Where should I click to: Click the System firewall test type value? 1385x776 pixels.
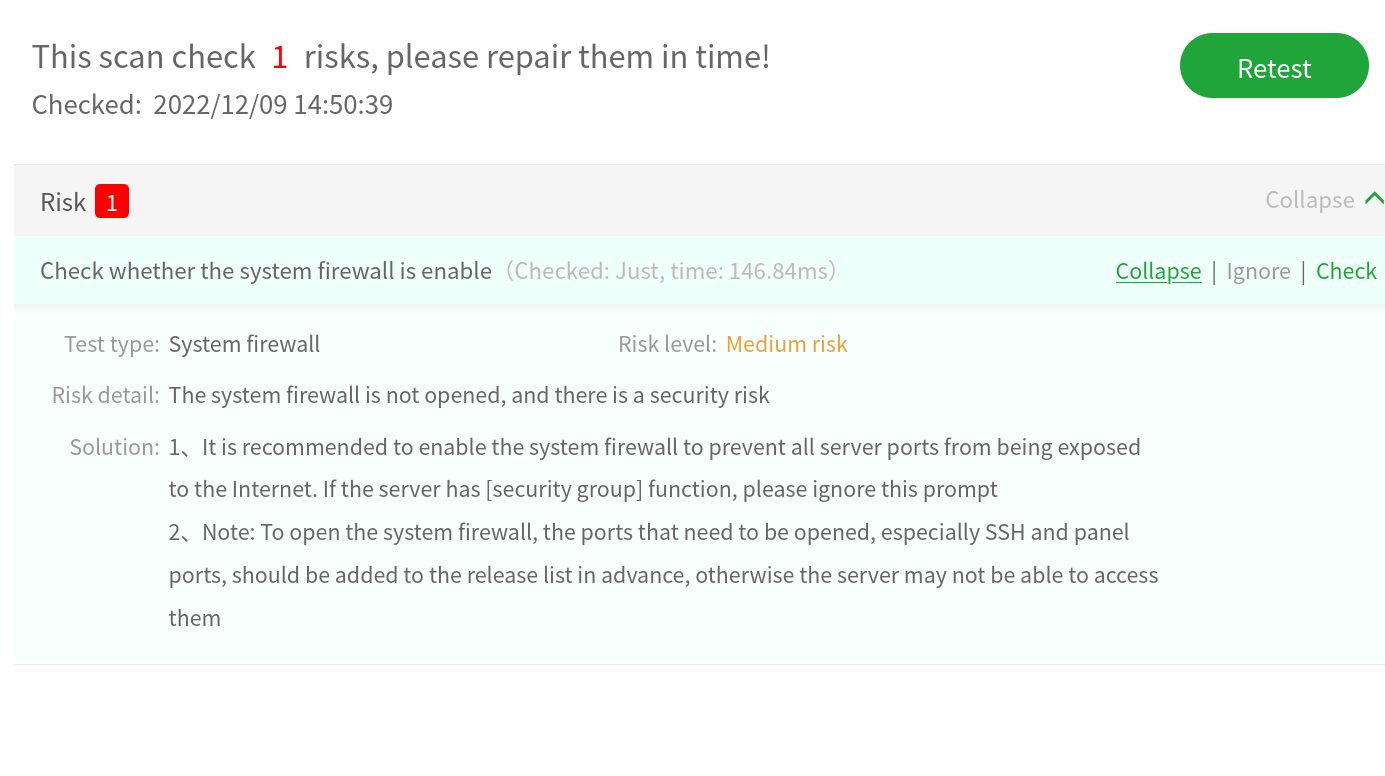(244, 344)
